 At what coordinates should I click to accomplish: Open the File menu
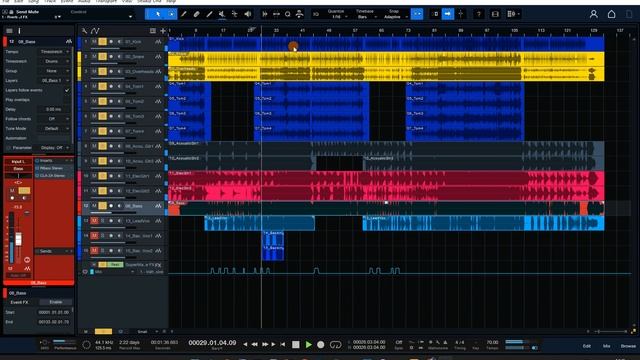(6, 1)
